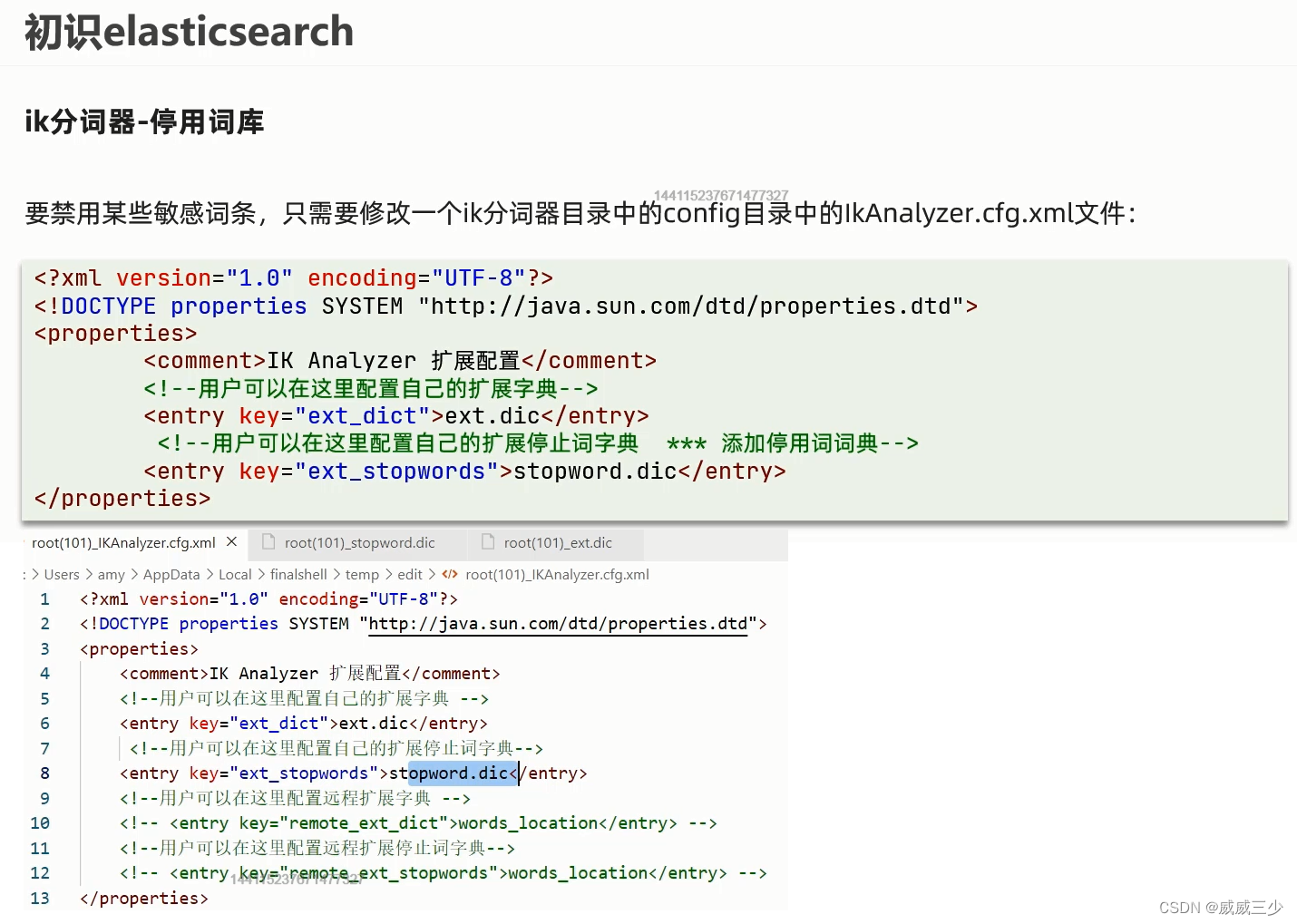Open the edit breadcrumb segment
Image resolution: width=1297 pixels, height=924 pixels.
click(x=410, y=574)
